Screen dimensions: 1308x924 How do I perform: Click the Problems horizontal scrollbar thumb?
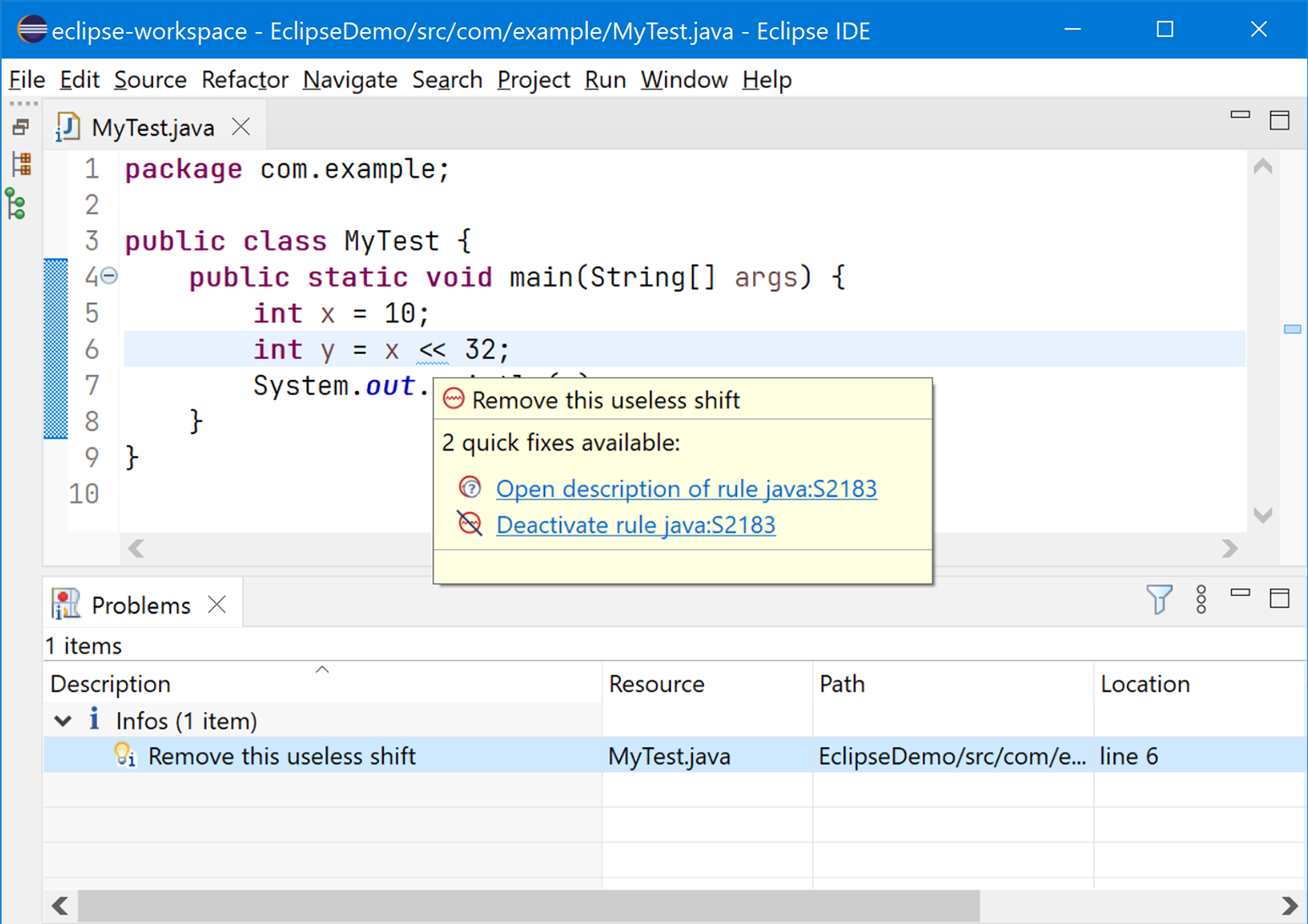[x=529, y=905]
